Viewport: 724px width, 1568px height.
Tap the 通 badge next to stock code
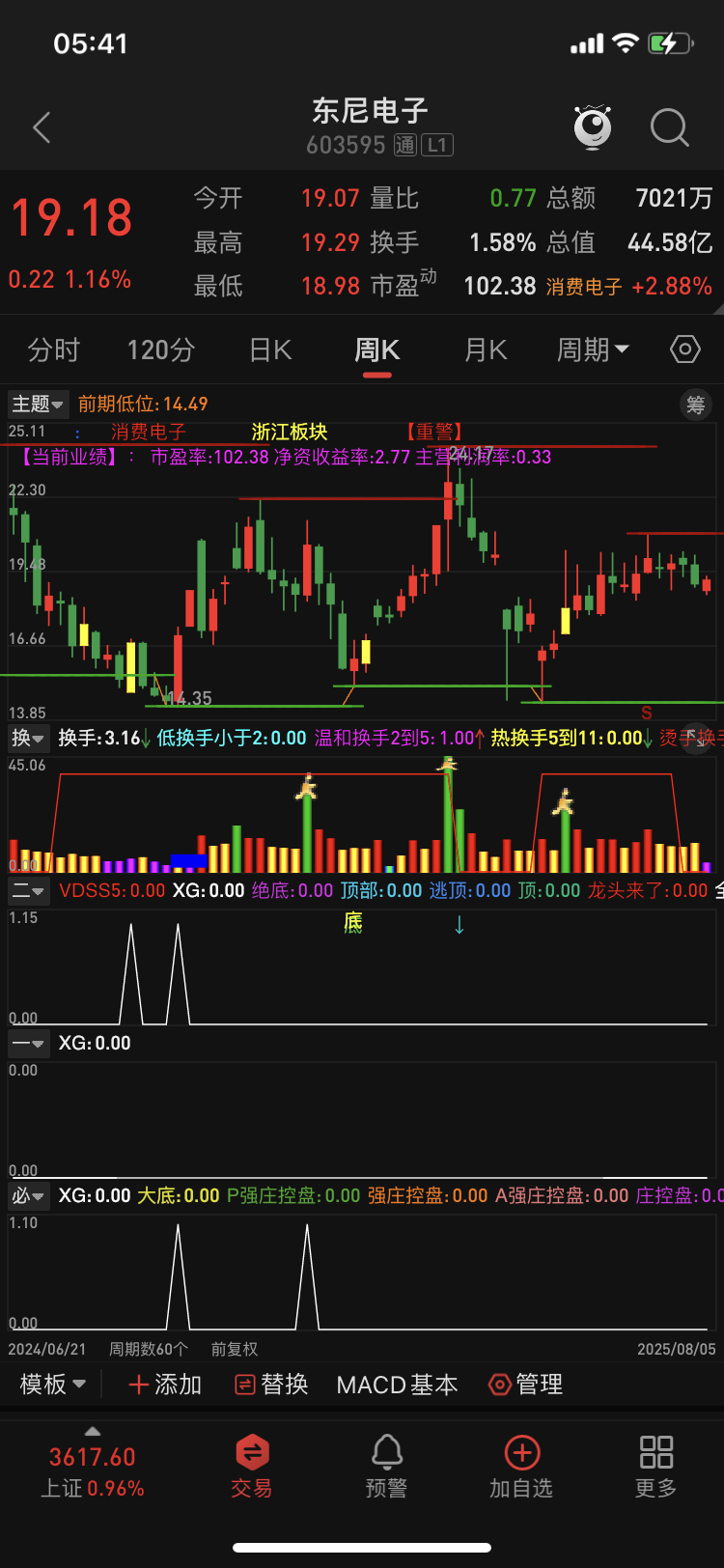[404, 145]
